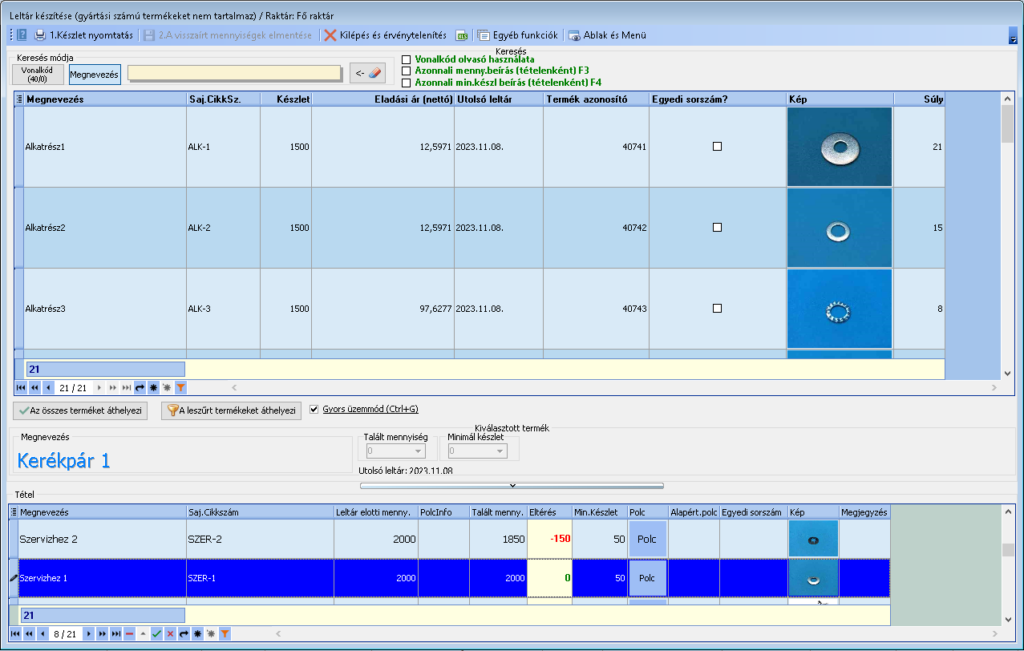Image resolution: width=1024 pixels, height=651 pixels.
Task: Select Megnevezés search mode
Action: click(x=94, y=74)
